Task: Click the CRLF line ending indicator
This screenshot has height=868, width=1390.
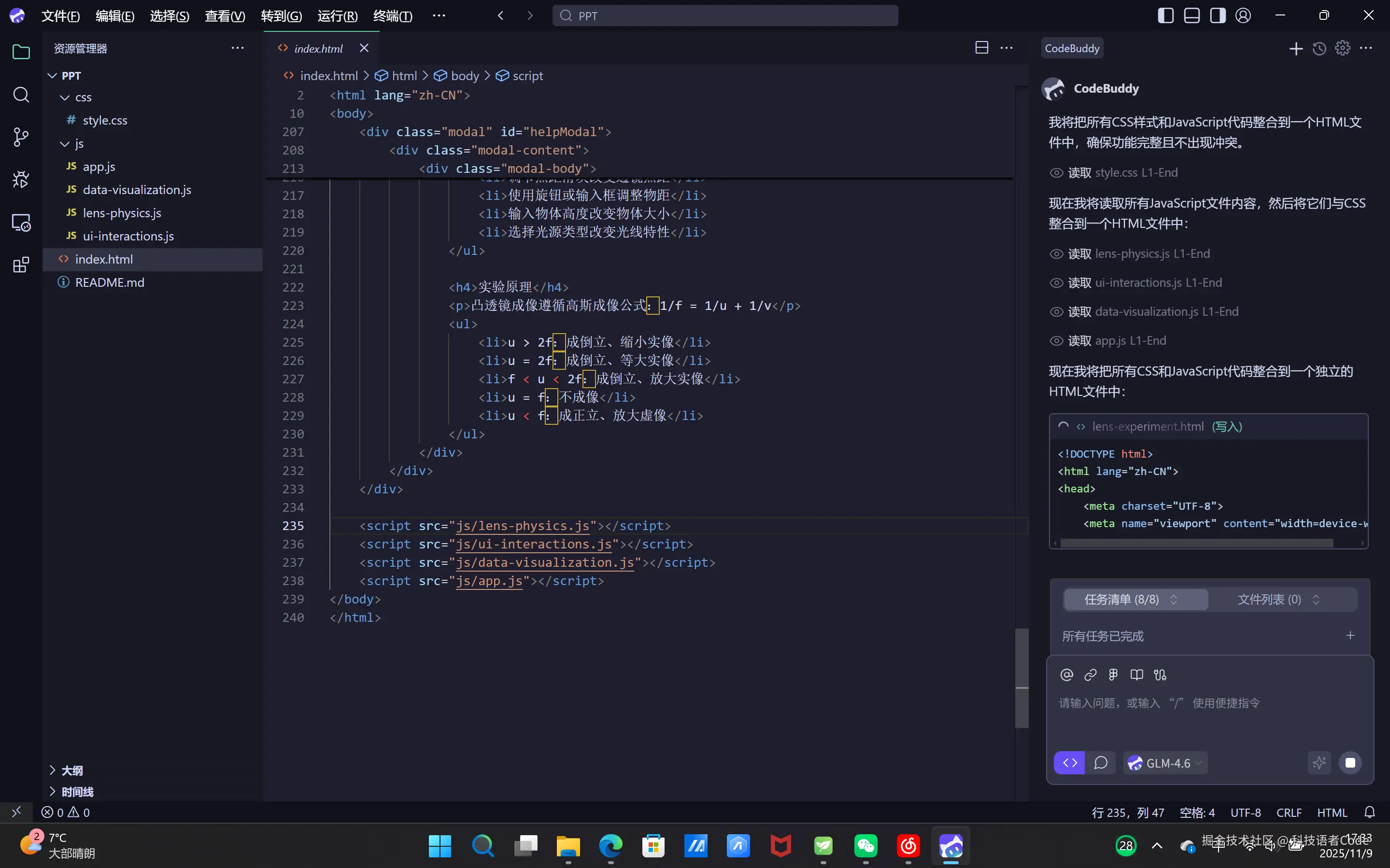Action: [x=1289, y=812]
